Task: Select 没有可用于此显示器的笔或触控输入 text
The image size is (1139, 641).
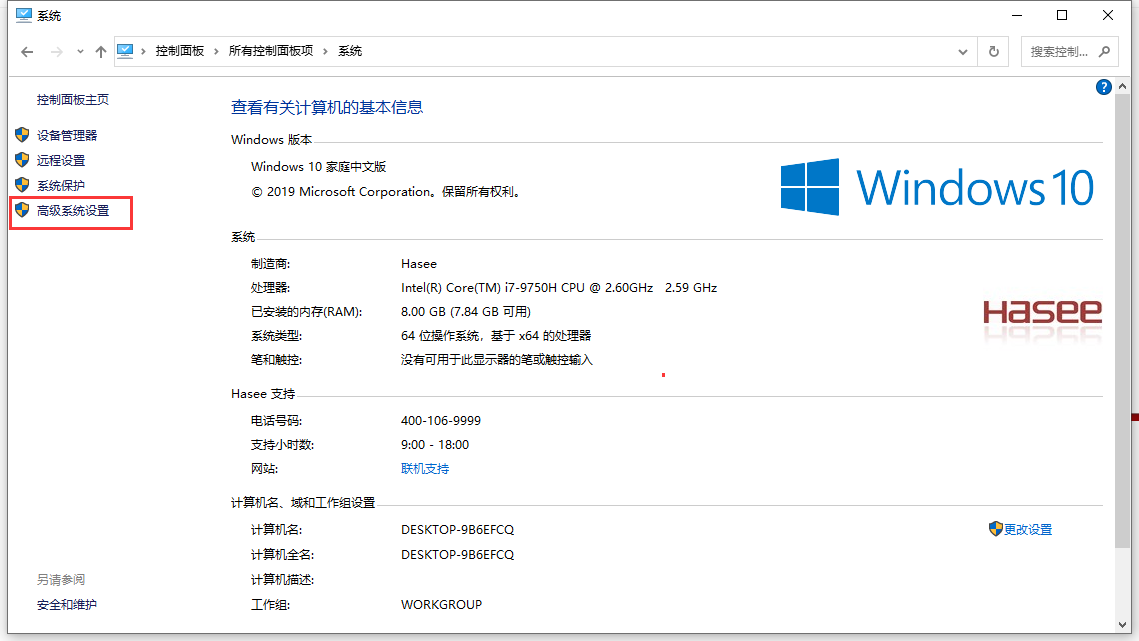Action: (x=497, y=360)
